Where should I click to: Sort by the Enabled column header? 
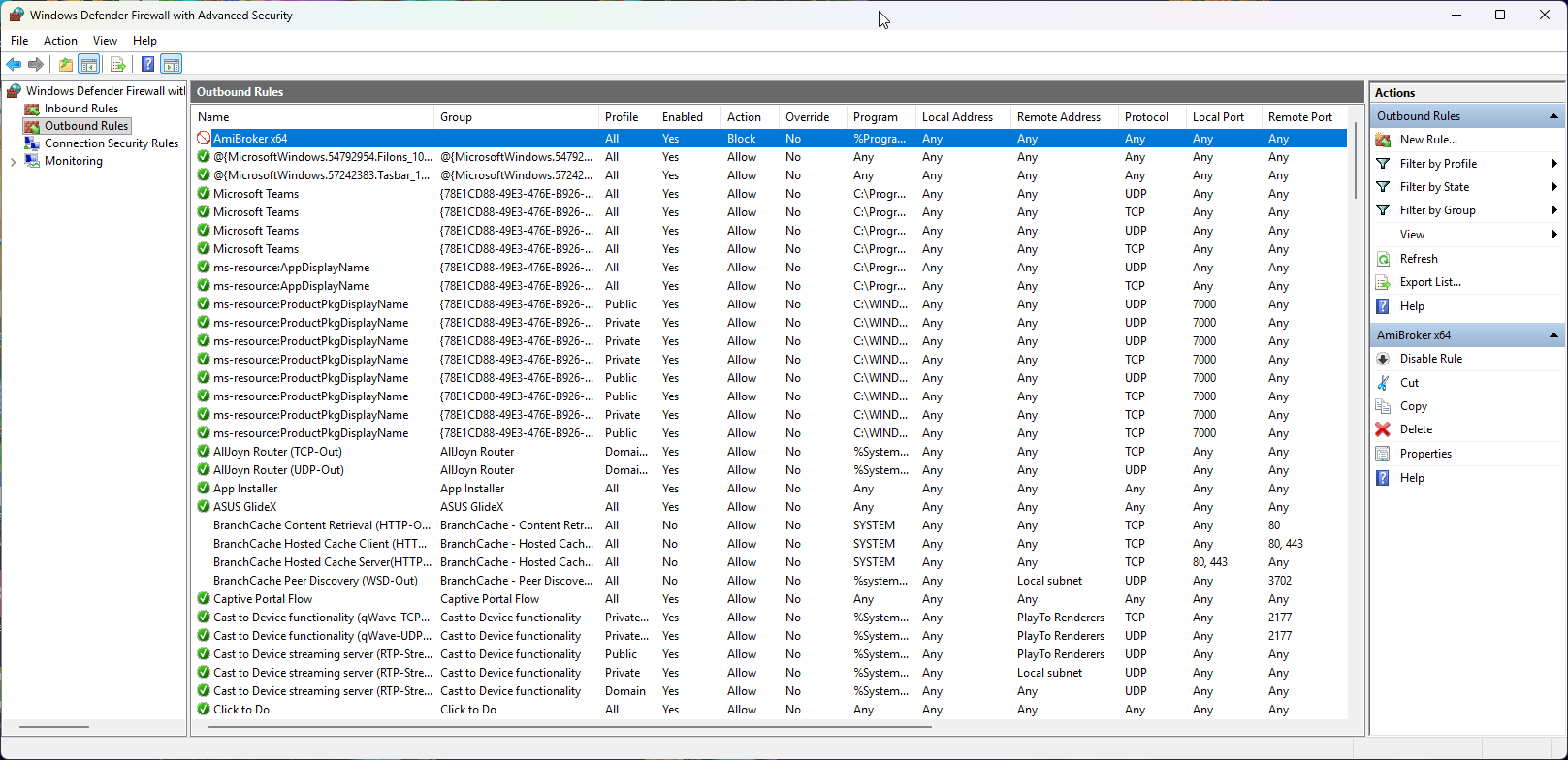pos(683,117)
